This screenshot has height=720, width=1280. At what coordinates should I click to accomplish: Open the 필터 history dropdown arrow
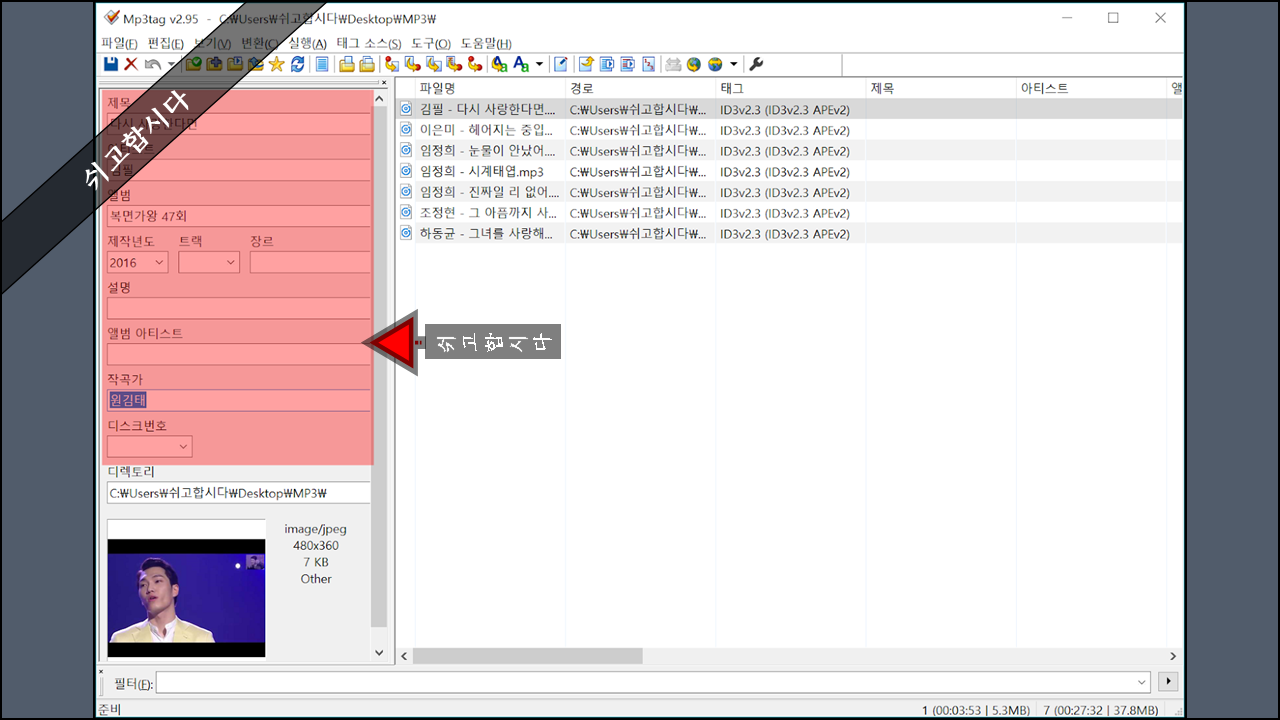tap(1142, 682)
